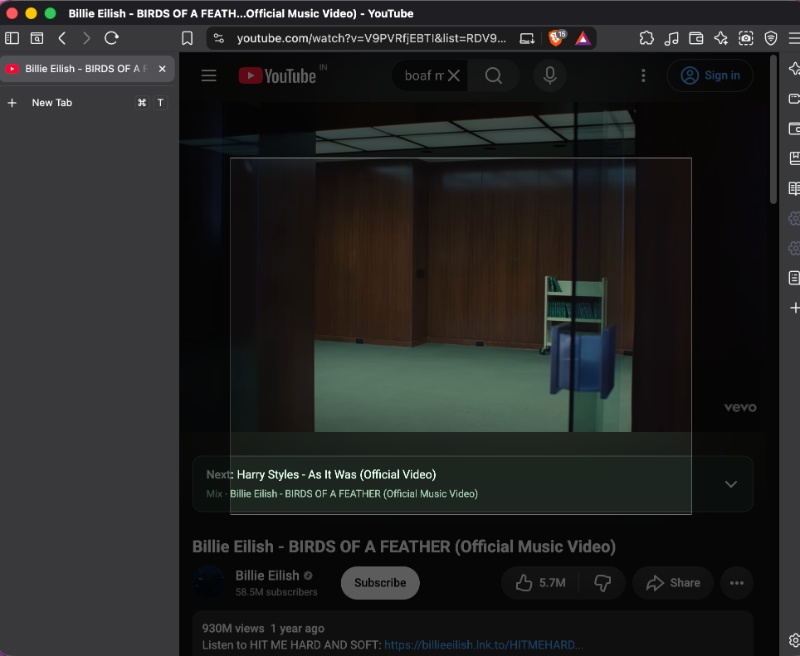The height and width of the screenshot is (656, 800).
Task: View site information icon in address bar
Action: (218, 38)
